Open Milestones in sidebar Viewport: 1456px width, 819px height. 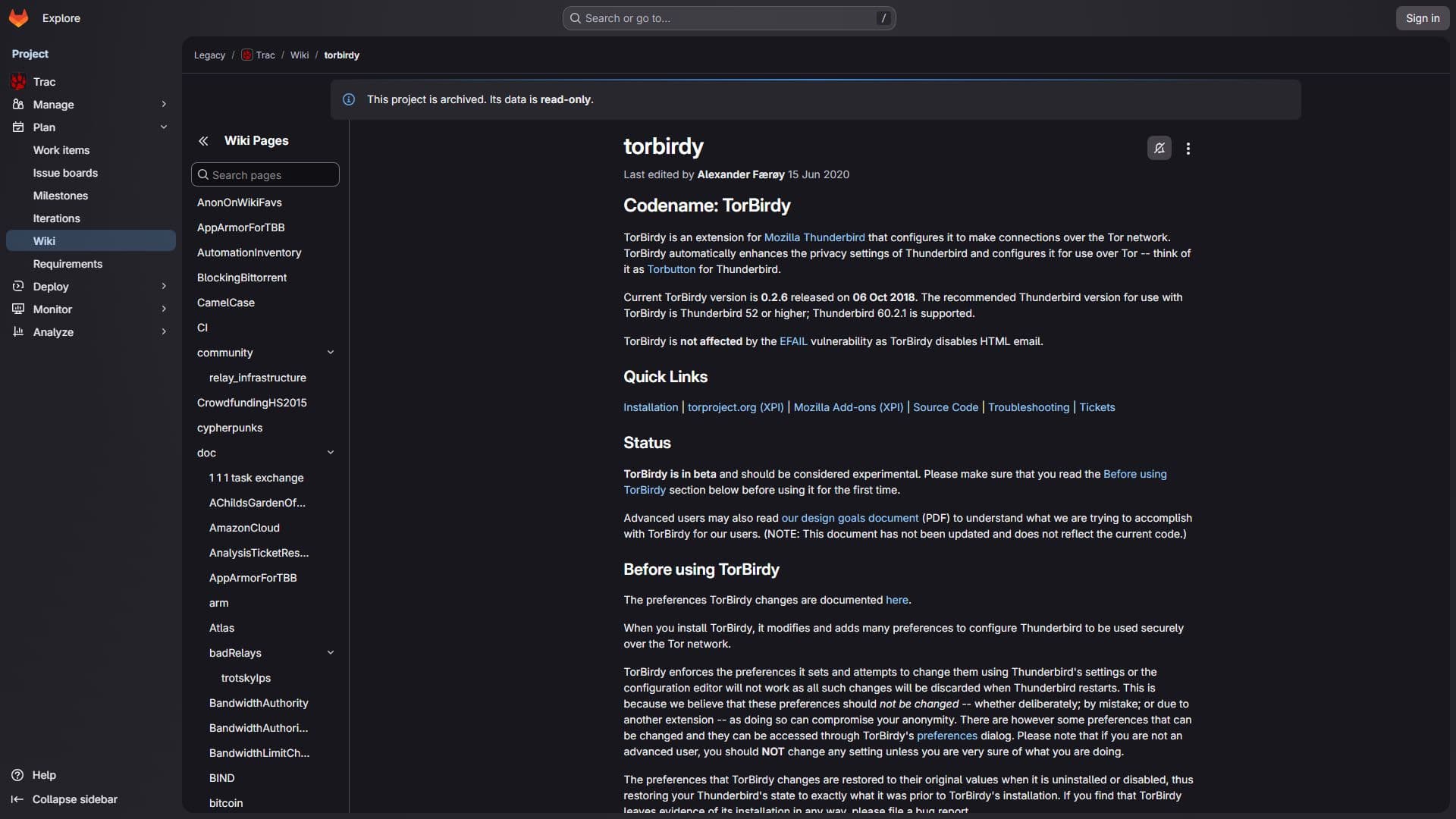click(91, 196)
